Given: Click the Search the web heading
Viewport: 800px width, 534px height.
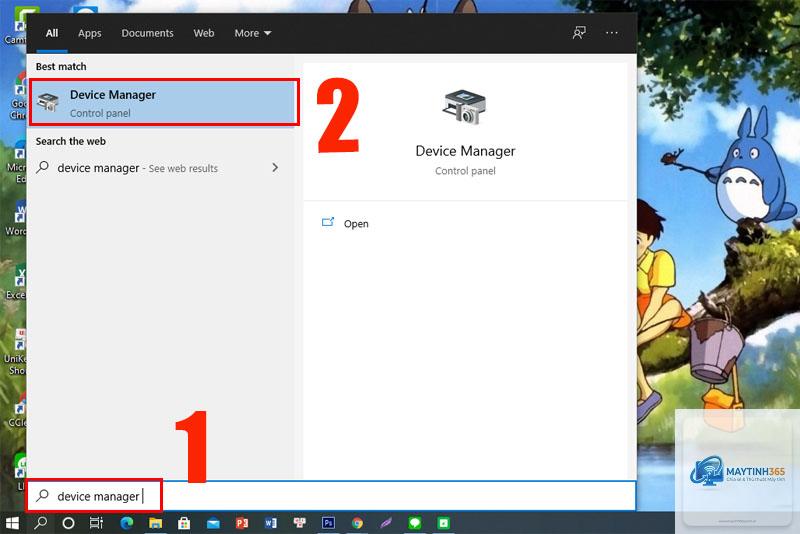Looking at the screenshot, I should tap(70, 141).
